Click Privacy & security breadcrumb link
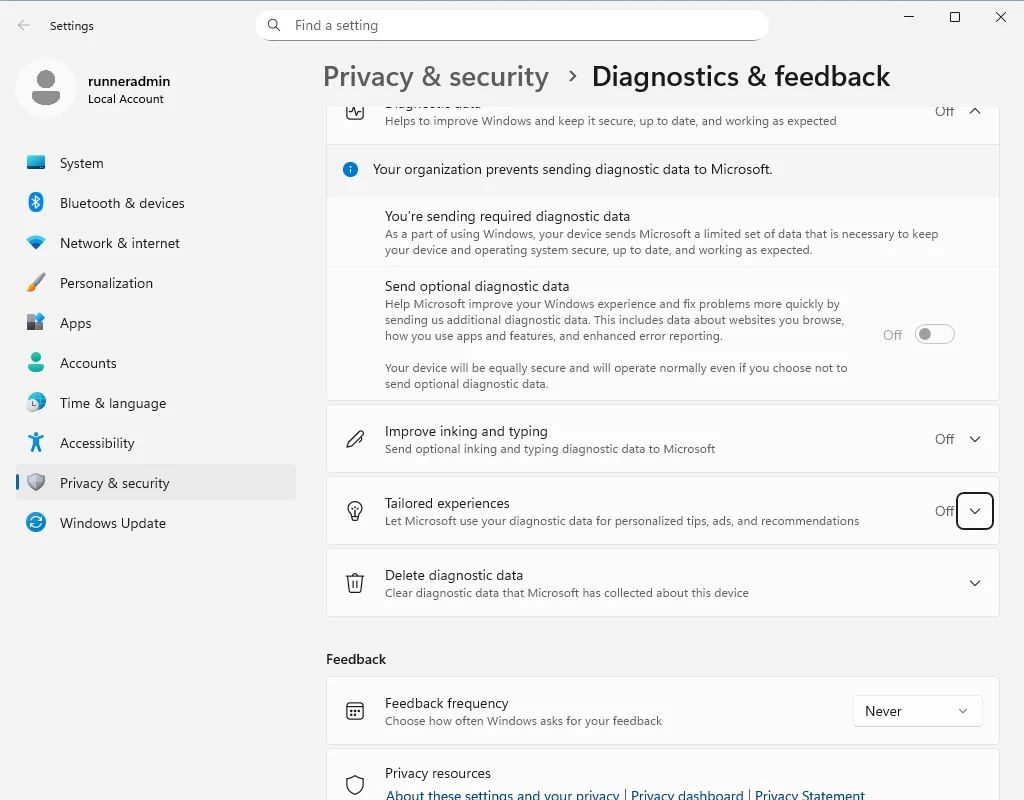 pos(436,77)
